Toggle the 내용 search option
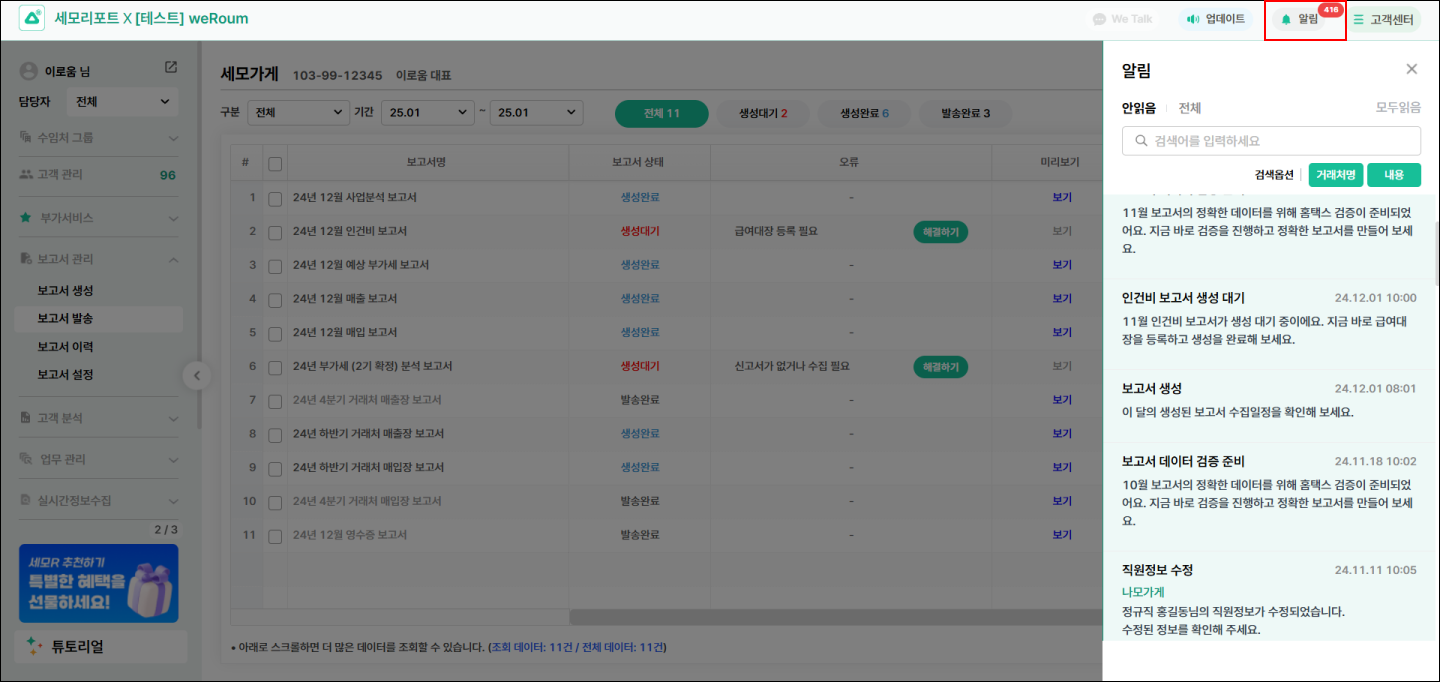1440x682 pixels. point(1394,175)
